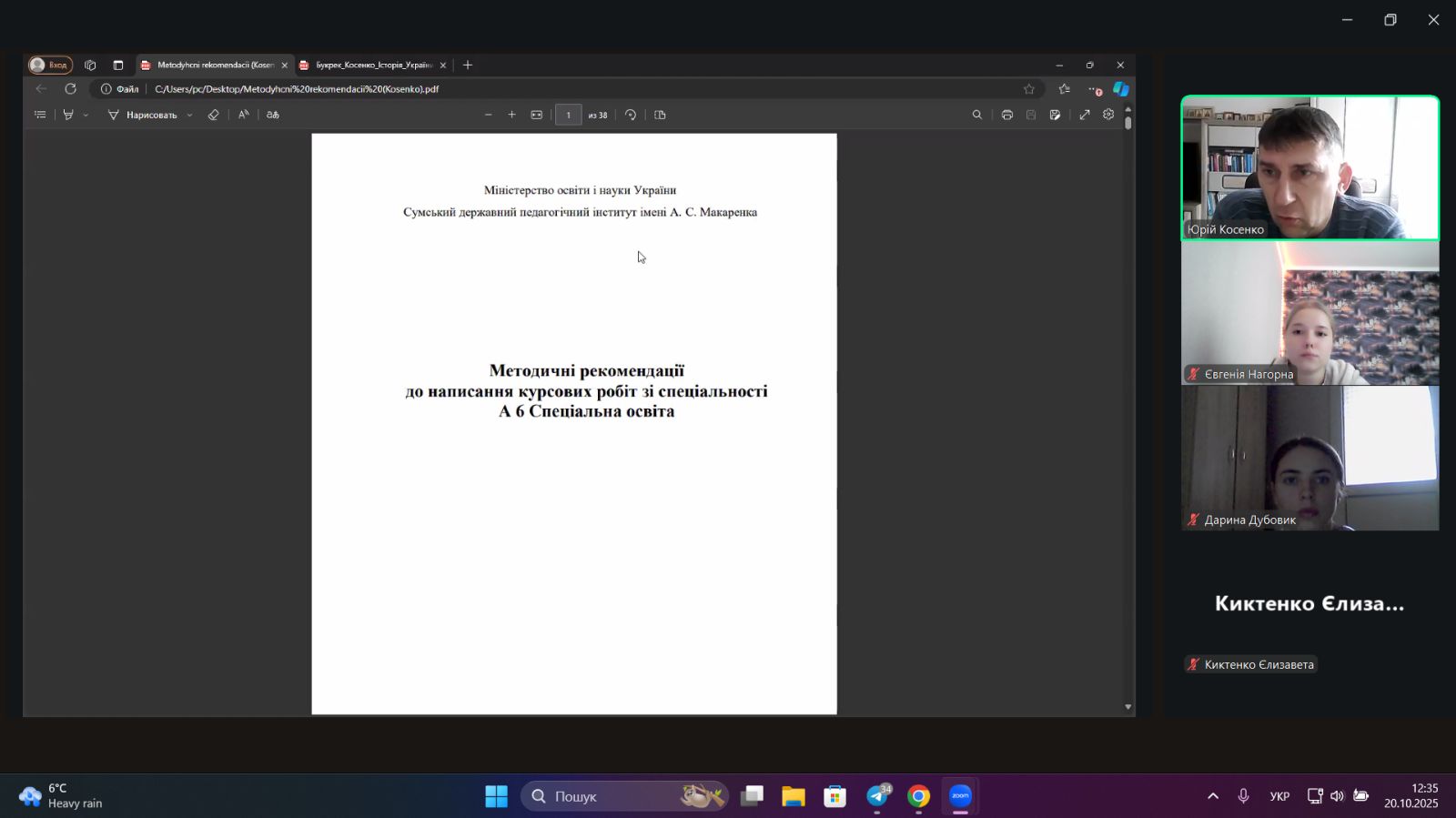The height and width of the screenshot is (818, 1456).
Task: Print the PDF document
Action: (x=1006, y=115)
